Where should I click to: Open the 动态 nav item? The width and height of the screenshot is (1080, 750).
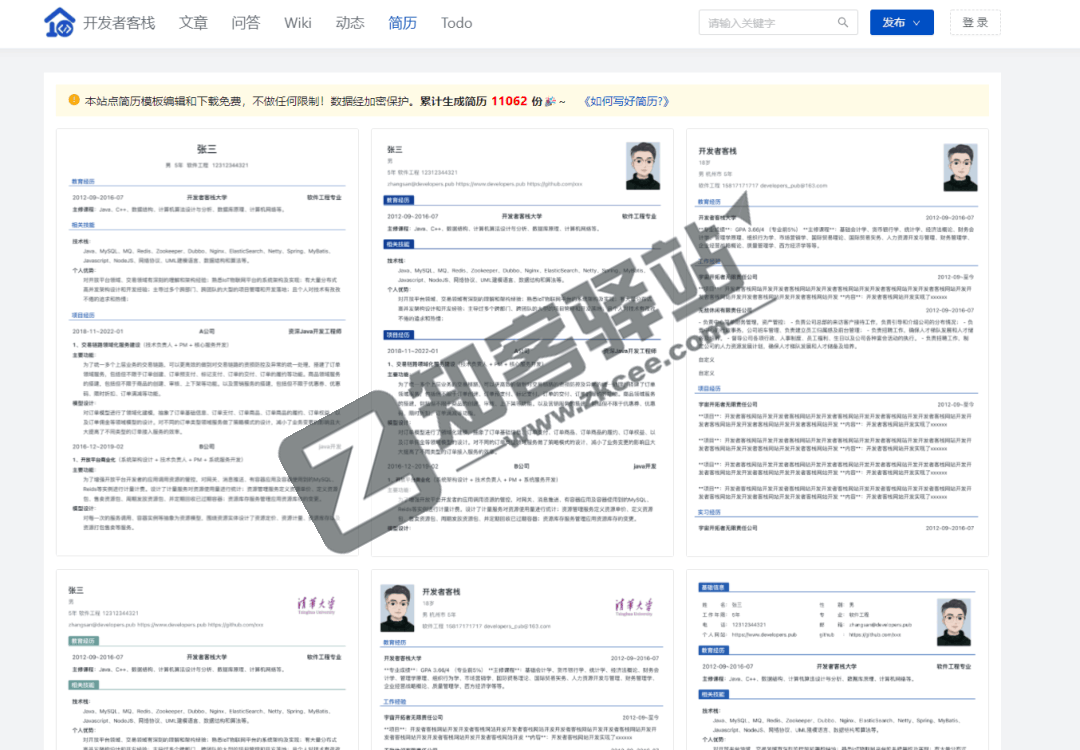[350, 23]
